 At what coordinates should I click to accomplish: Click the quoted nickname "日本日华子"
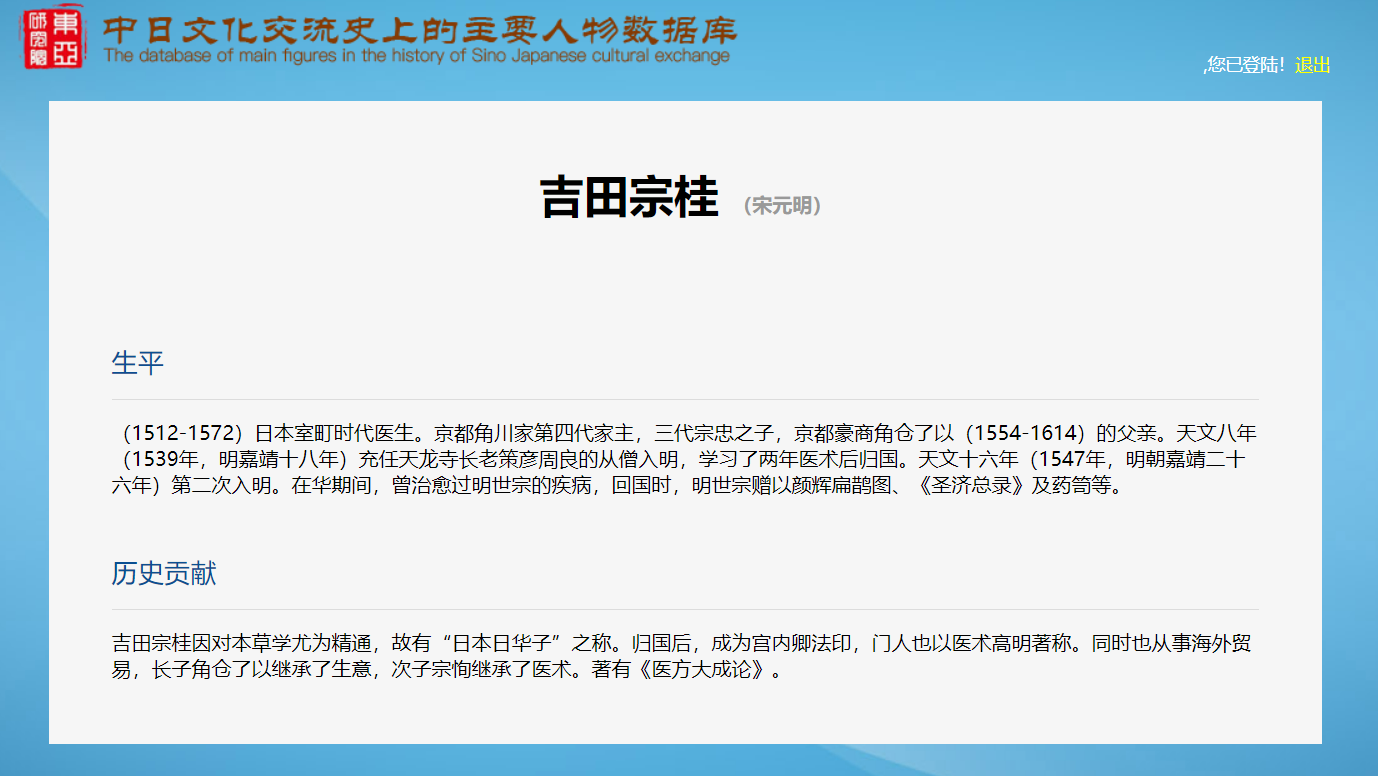pos(505,642)
